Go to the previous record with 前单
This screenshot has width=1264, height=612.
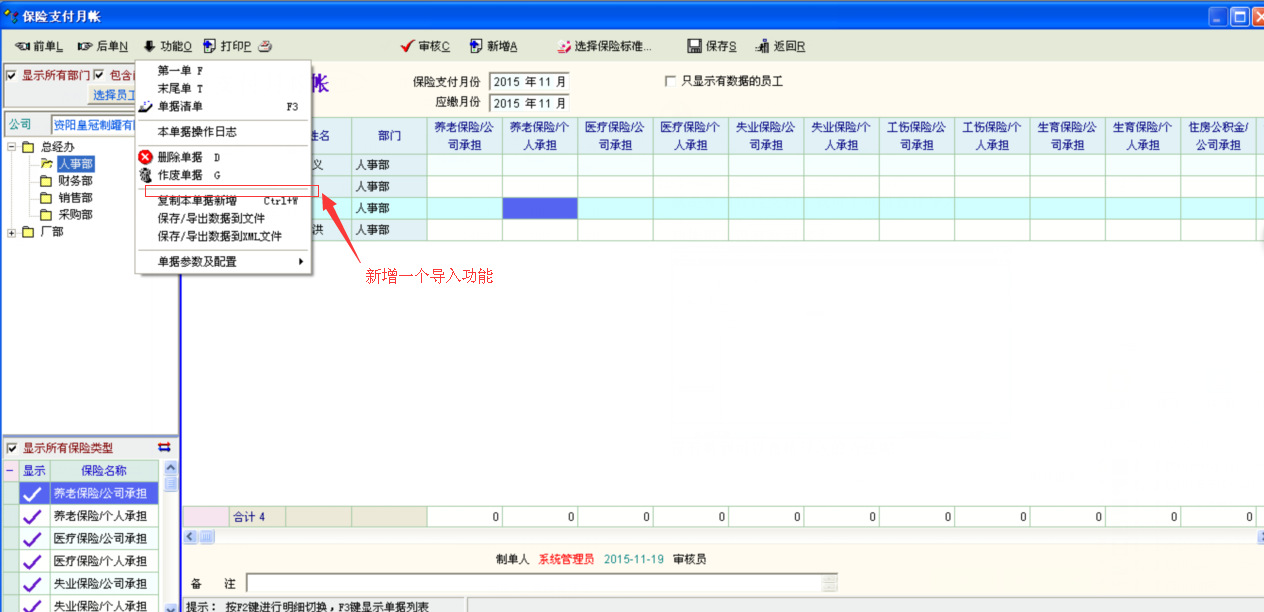point(39,46)
